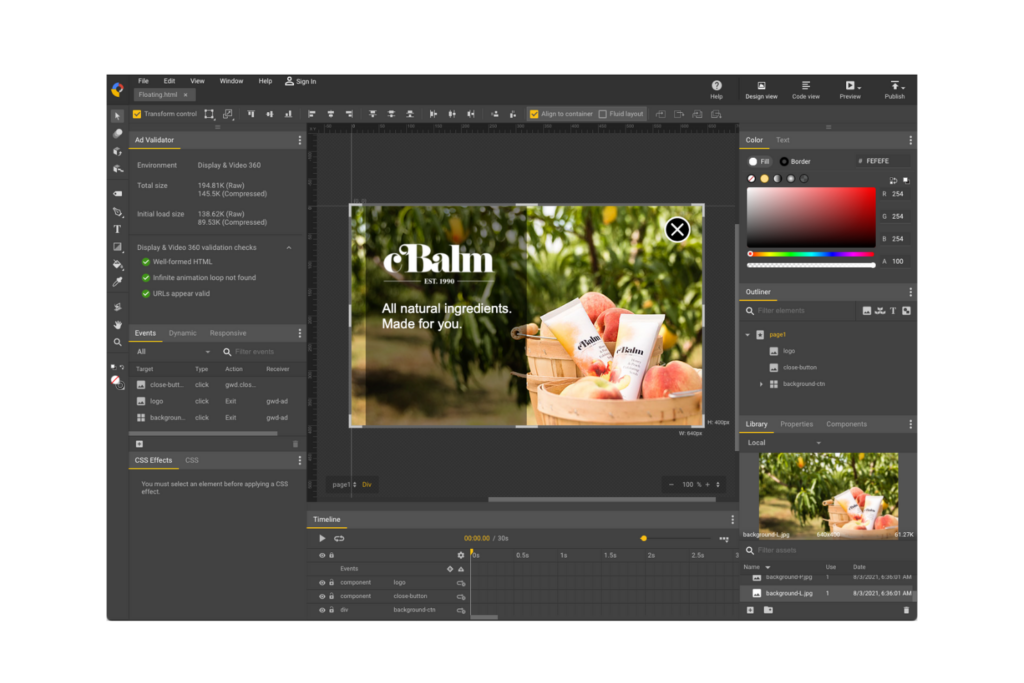Select the Fill color option
1024x683 pixels.
click(x=760, y=161)
